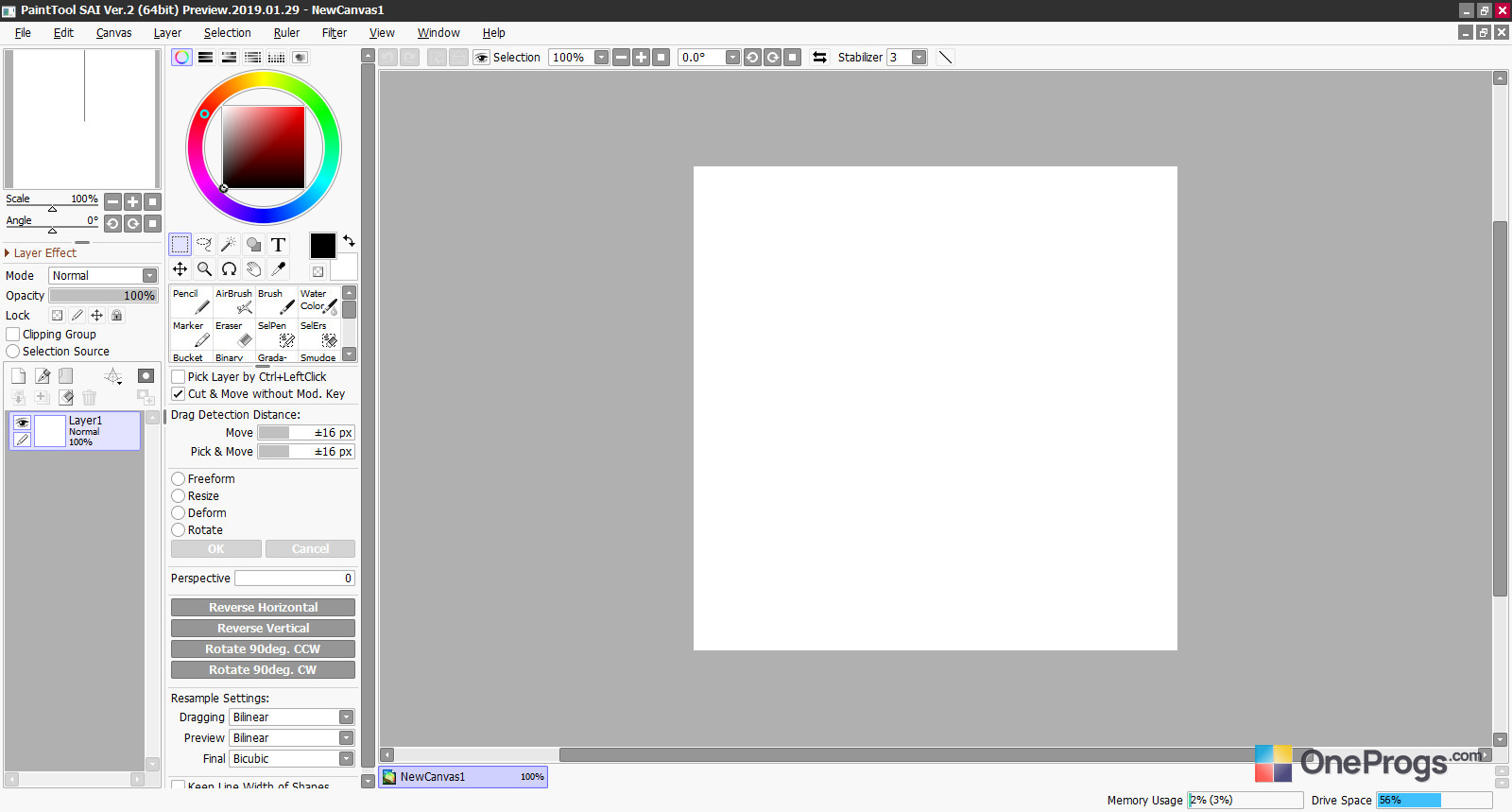Select Freeform transform option
The width and height of the screenshot is (1512, 812).
pos(178,479)
